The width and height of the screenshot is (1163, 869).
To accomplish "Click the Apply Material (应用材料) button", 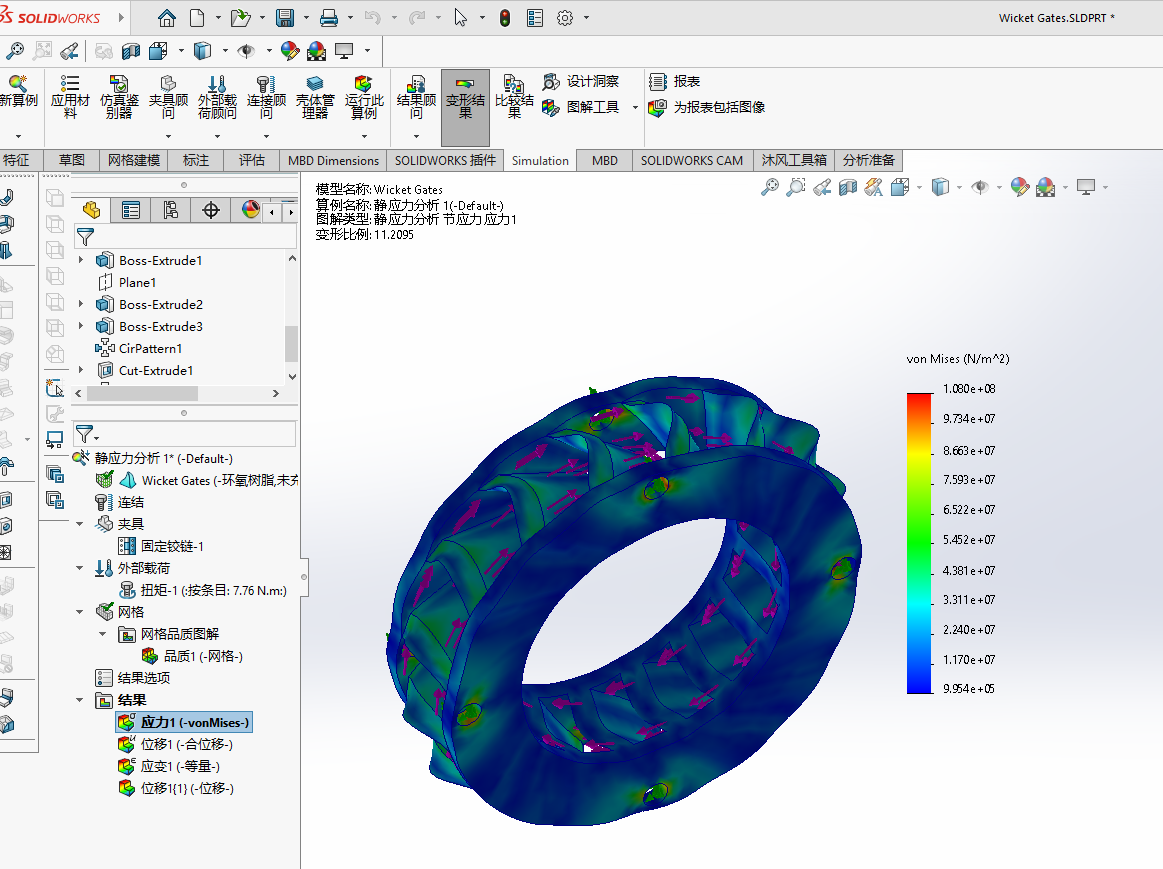I will [70, 97].
